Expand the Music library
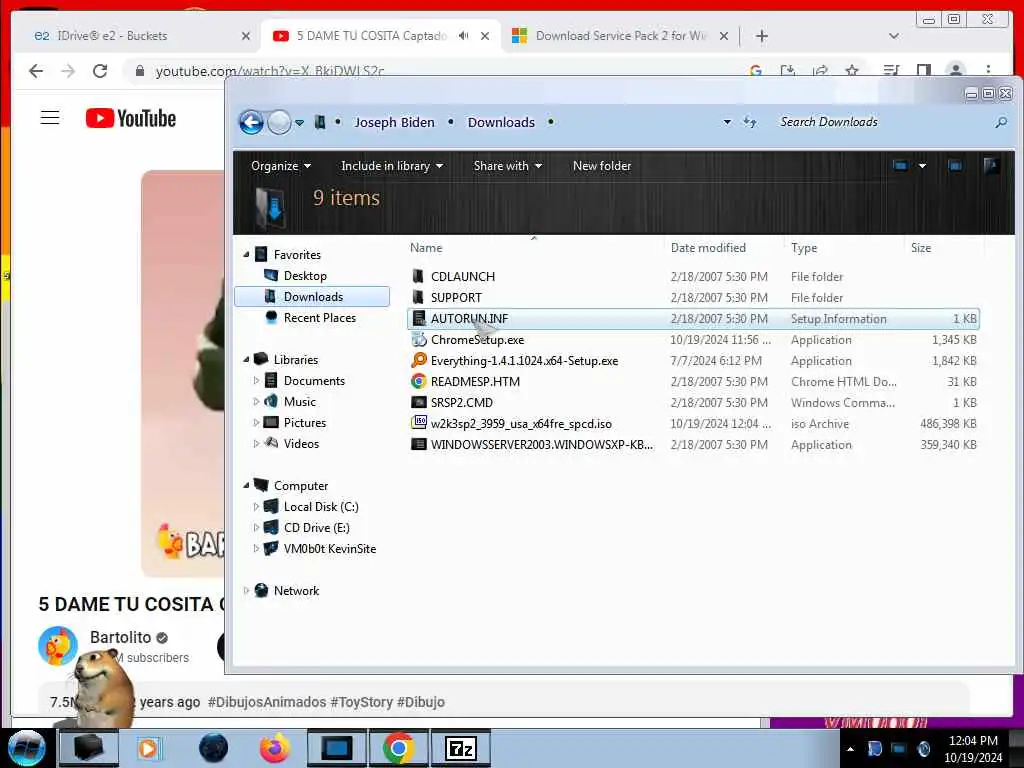 256,401
